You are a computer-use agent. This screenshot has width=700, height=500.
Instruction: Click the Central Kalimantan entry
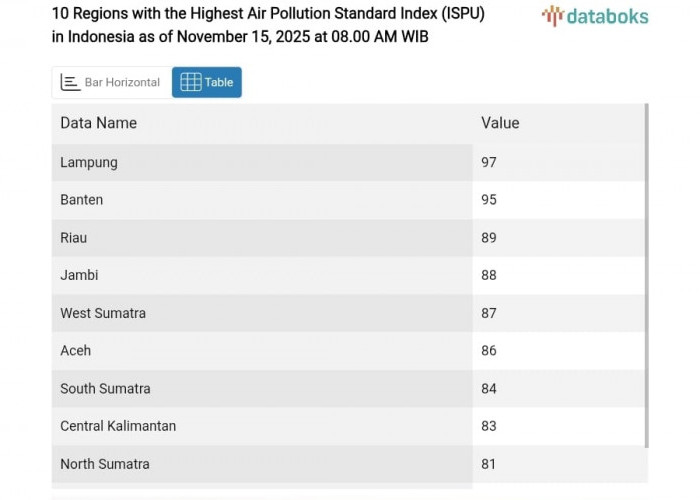(118, 426)
